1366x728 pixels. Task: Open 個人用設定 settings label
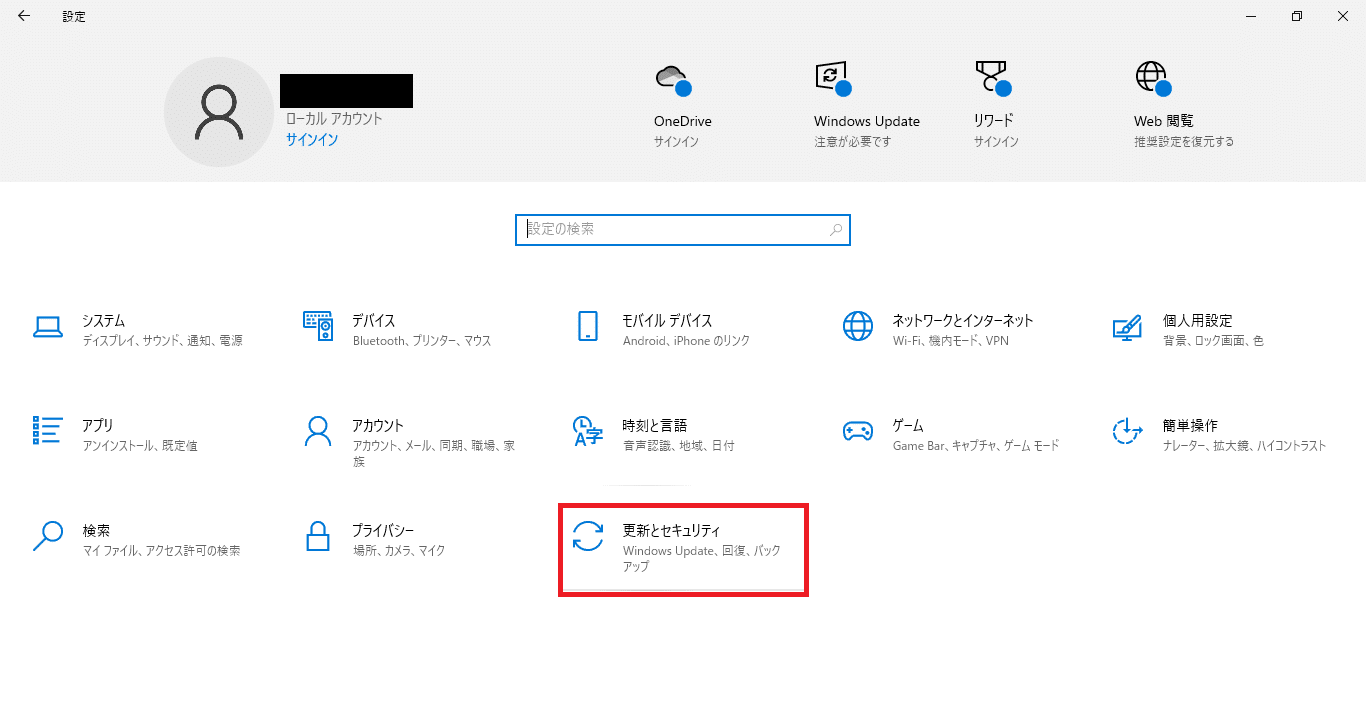pyautogui.click(x=1197, y=321)
